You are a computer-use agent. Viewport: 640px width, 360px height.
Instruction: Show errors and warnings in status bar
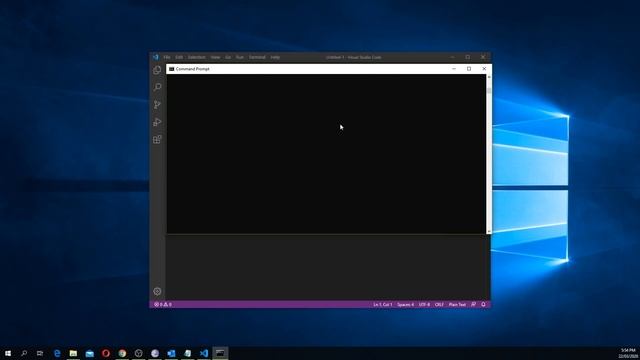pos(163,304)
